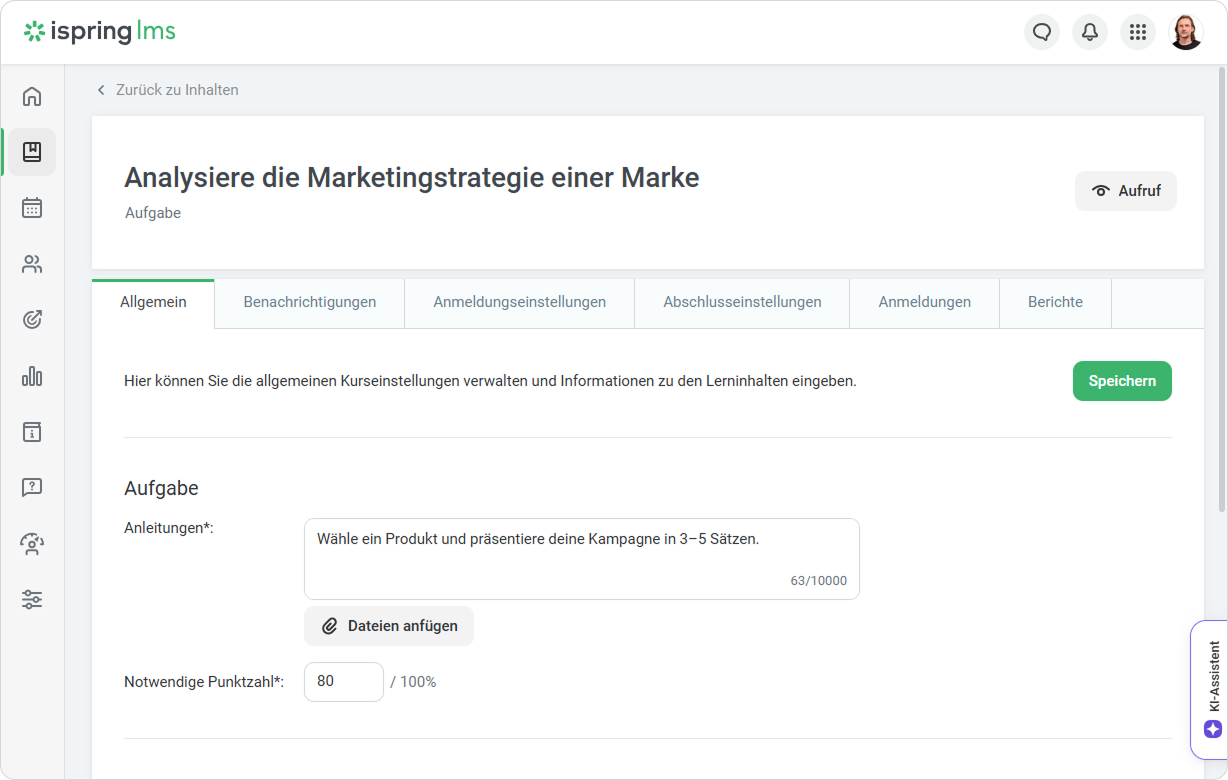Click the Aufruf preview button
1228x780 pixels.
1126,191
